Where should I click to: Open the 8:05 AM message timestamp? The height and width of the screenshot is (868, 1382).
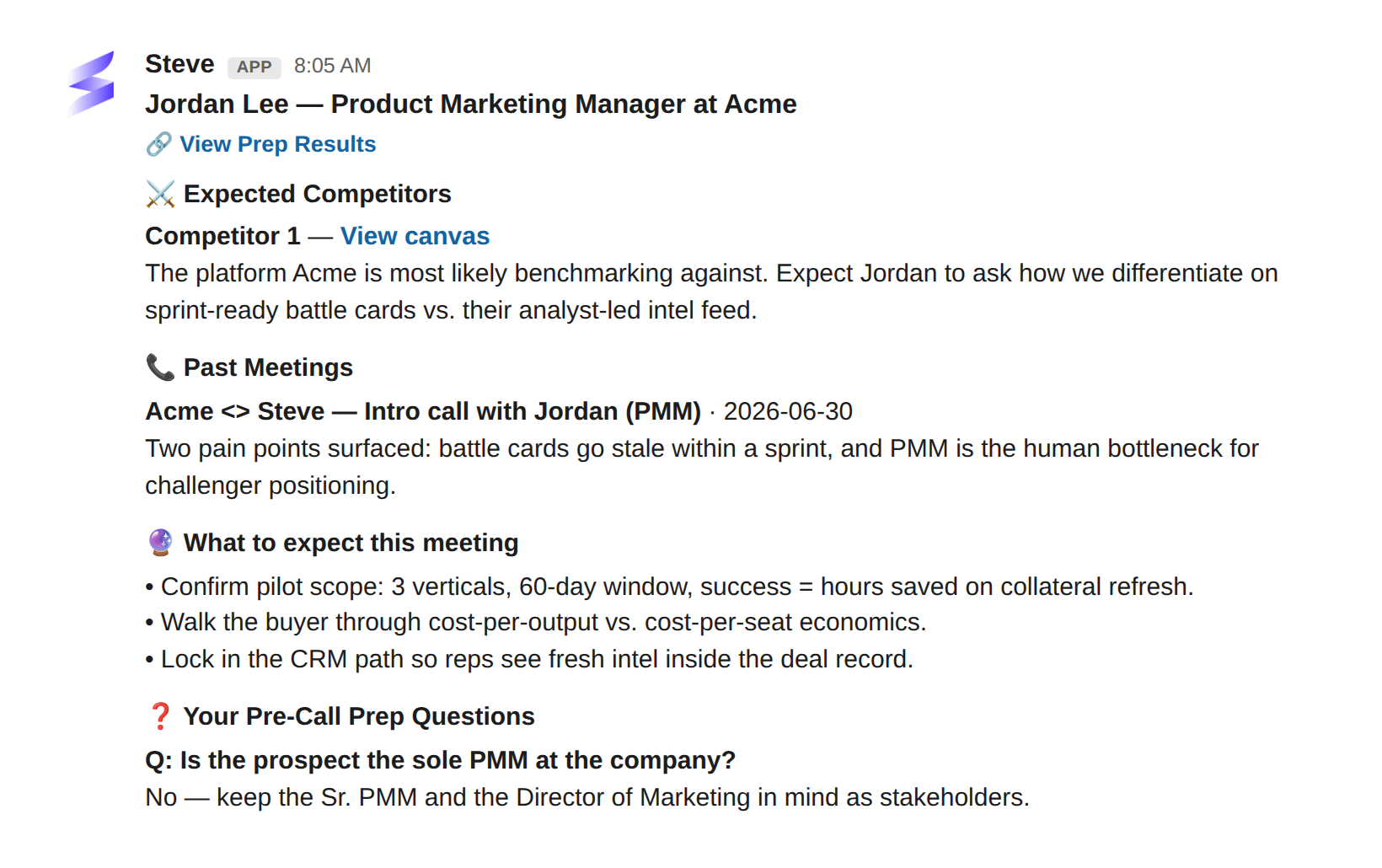pyautogui.click(x=332, y=66)
